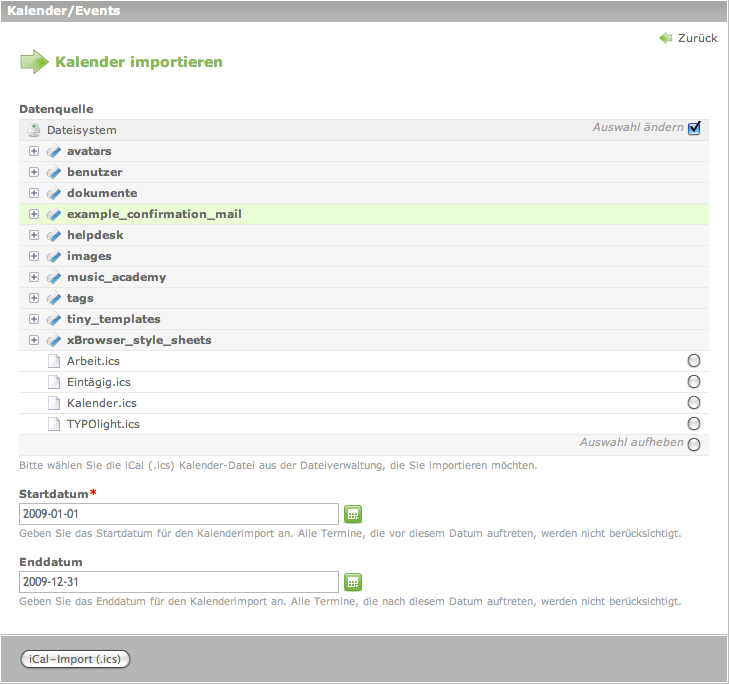
Task: Toggle the Auswahl ändern checkbox
Action: (694, 128)
